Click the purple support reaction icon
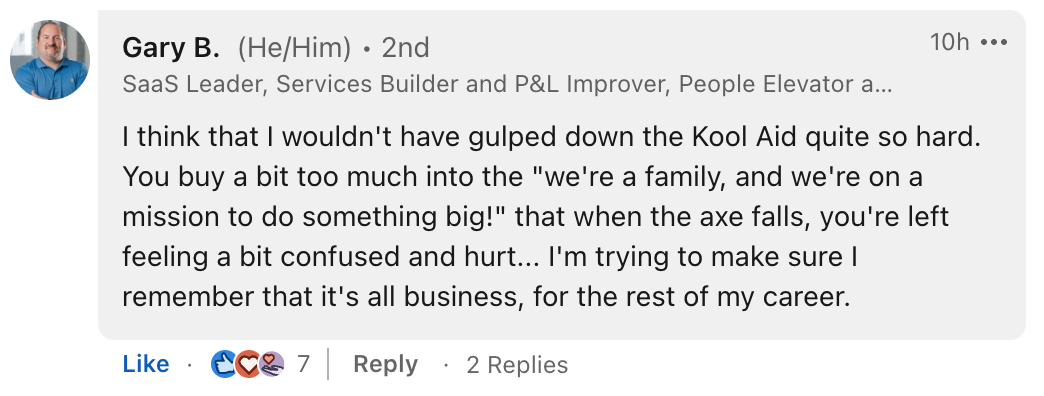 [272, 364]
